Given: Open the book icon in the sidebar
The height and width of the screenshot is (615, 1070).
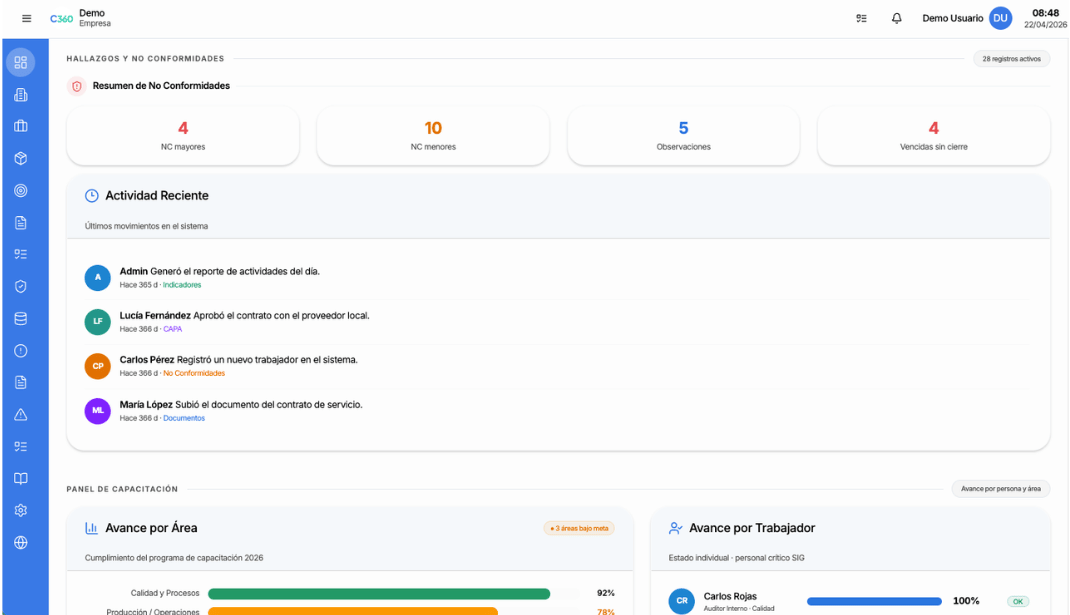Looking at the screenshot, I should point(21,478).
